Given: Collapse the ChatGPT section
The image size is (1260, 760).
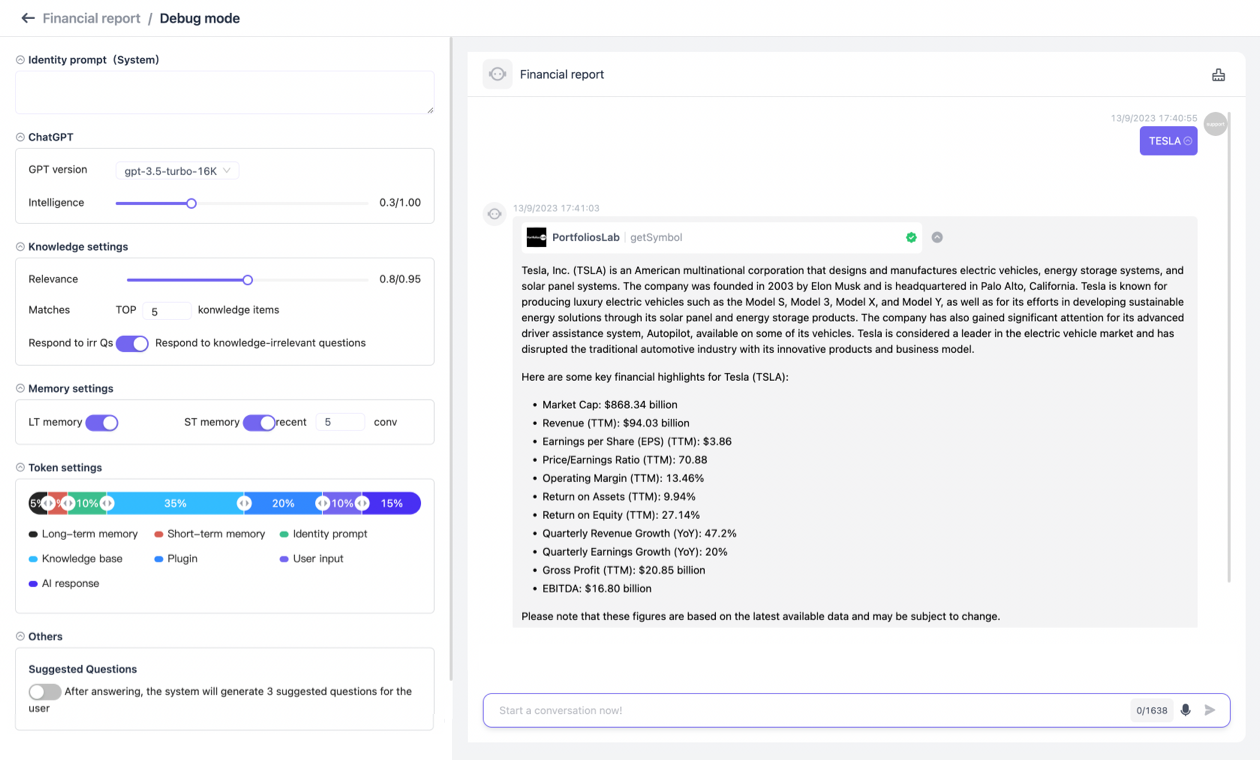Looking at the screenshot, I should (x=20, y=137).
